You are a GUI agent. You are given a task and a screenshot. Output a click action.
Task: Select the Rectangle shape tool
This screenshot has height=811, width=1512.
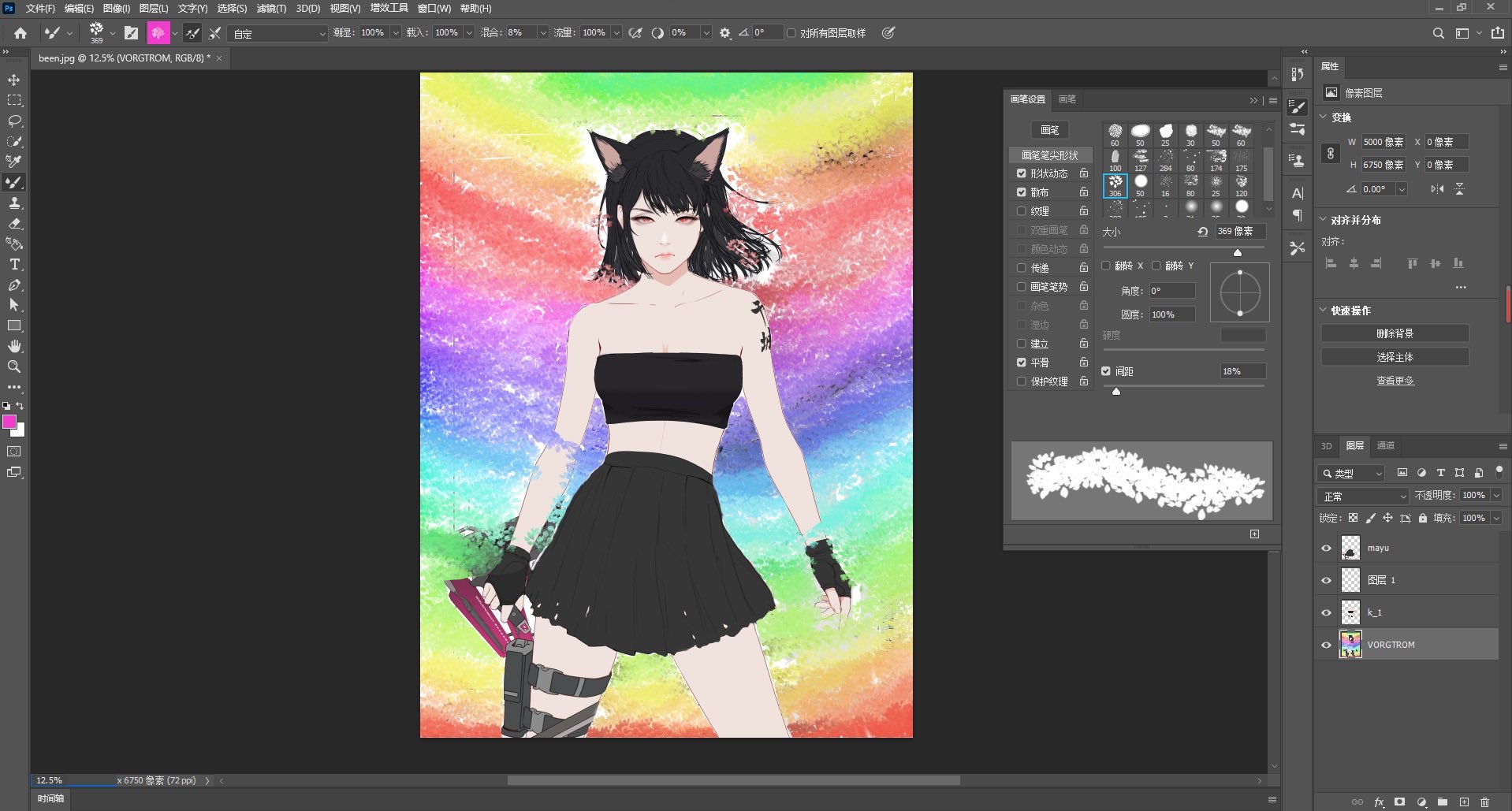pos(14,326)
